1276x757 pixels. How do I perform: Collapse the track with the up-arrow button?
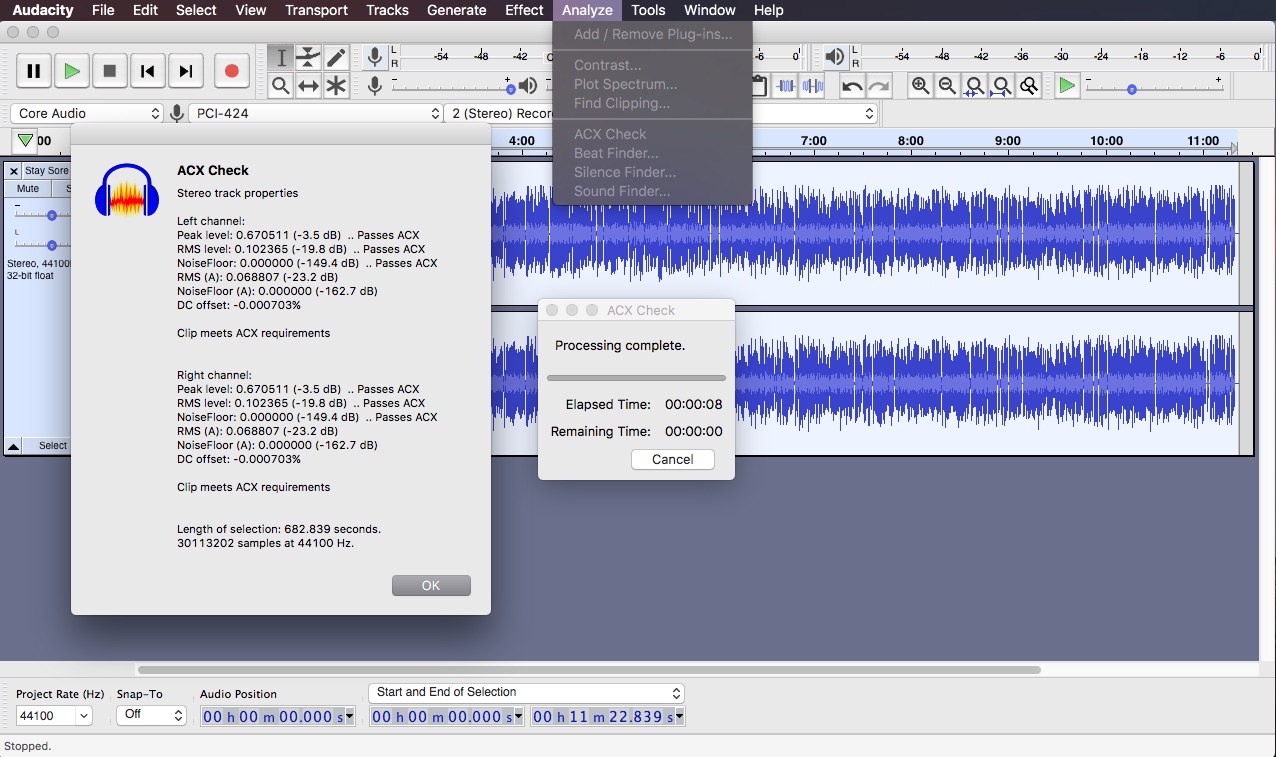[x=14, y=446]
